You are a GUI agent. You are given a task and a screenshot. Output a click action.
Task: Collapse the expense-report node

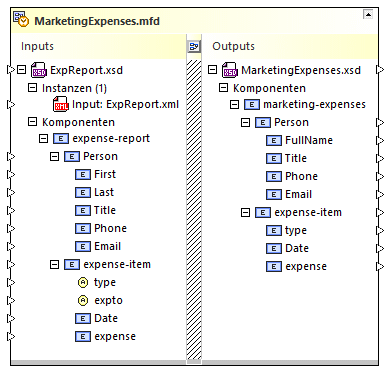point(43,138)
